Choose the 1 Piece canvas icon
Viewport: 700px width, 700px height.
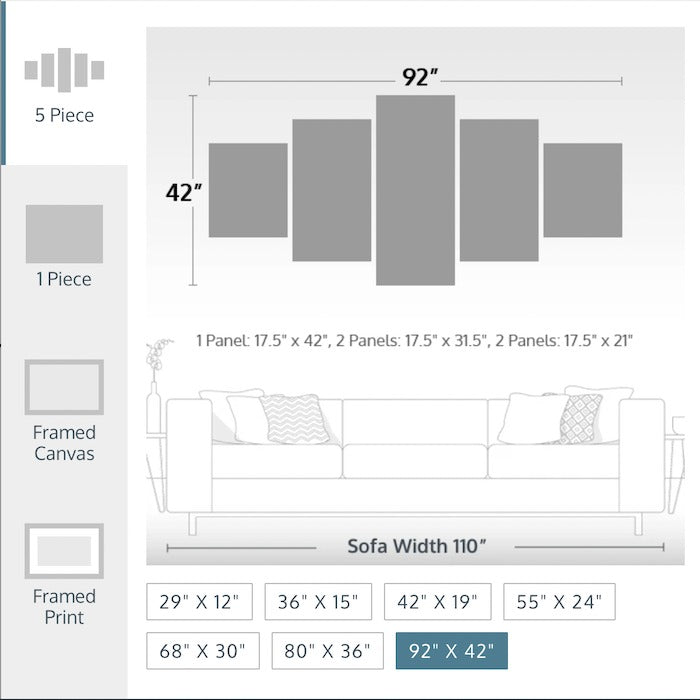[64, 234]
